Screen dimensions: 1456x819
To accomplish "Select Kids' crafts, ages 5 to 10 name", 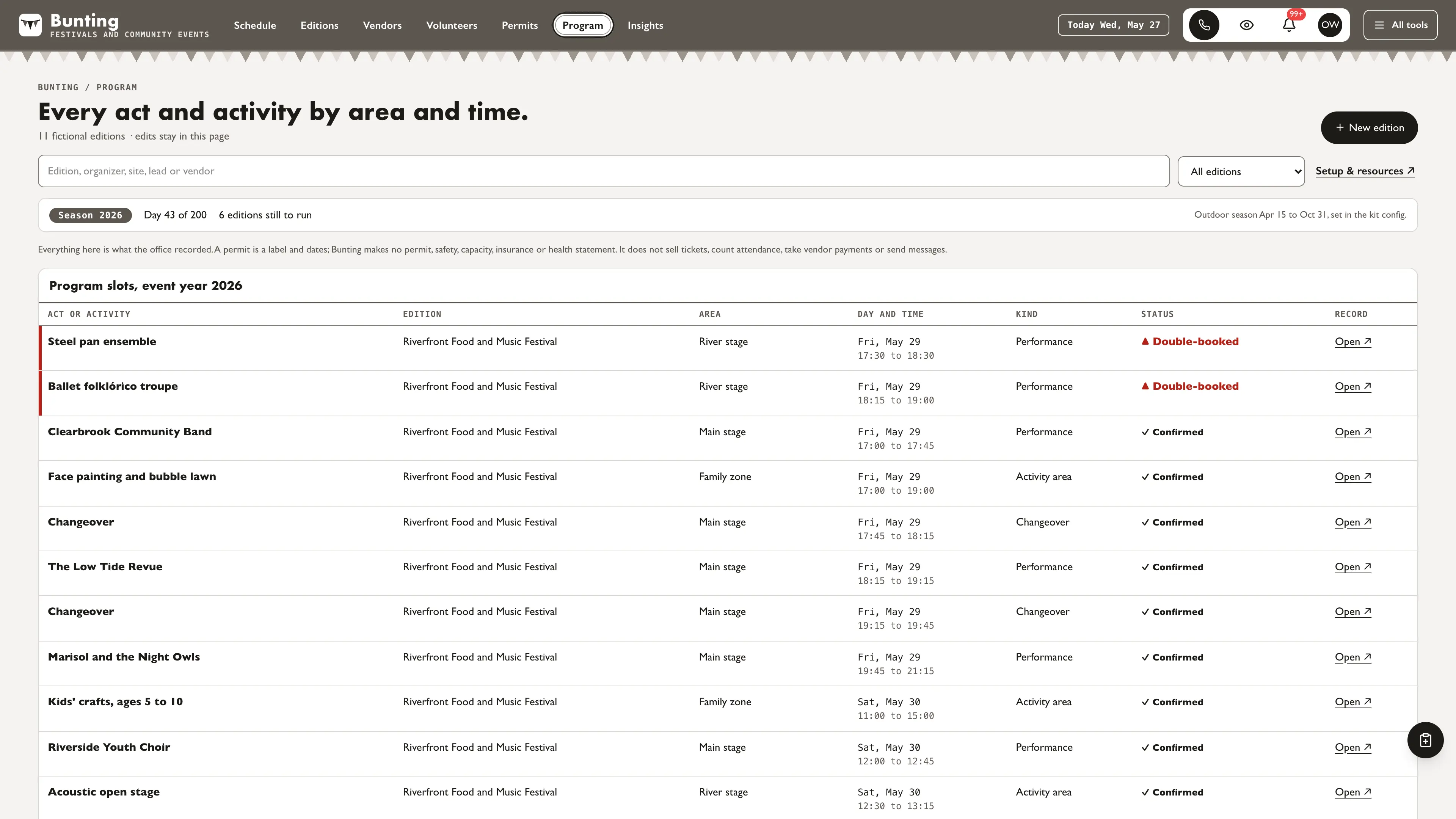I will click(115, 701).
